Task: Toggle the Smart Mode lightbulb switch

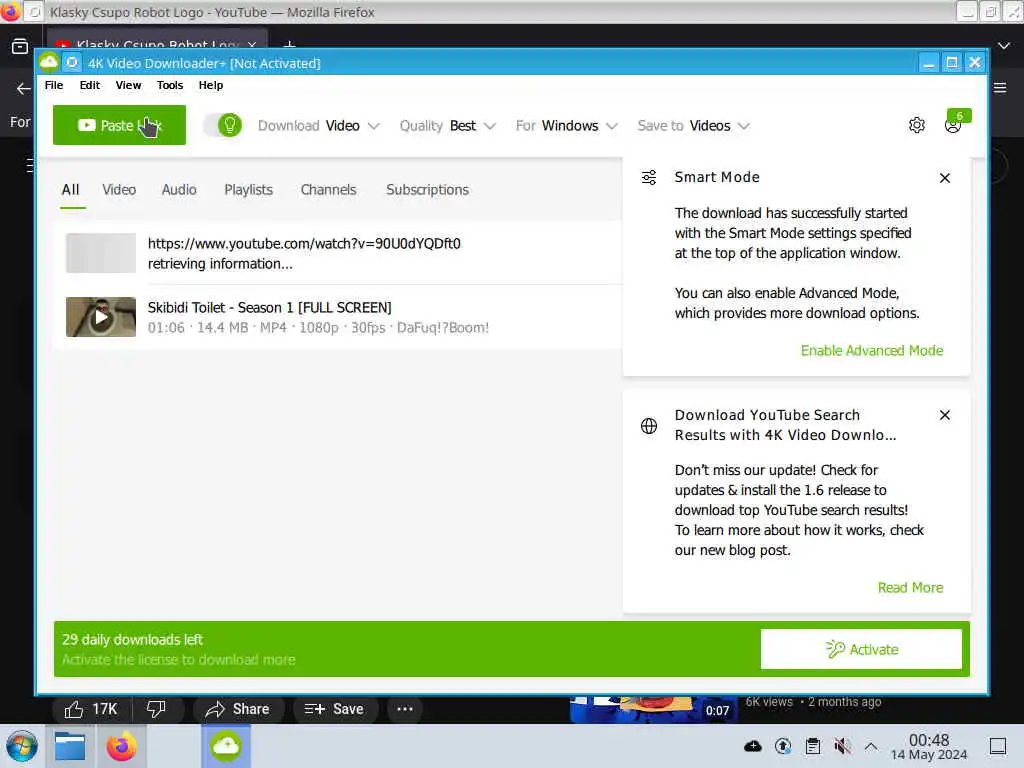Action: [x=223, y=125]
